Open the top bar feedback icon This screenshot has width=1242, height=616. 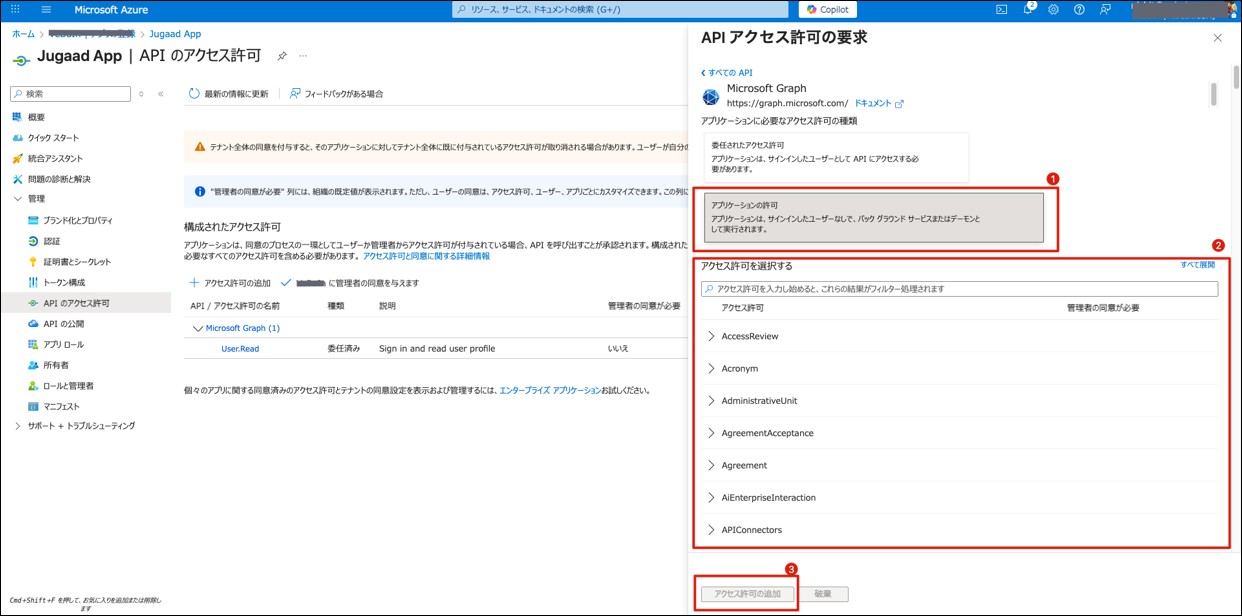[1105, 9]
